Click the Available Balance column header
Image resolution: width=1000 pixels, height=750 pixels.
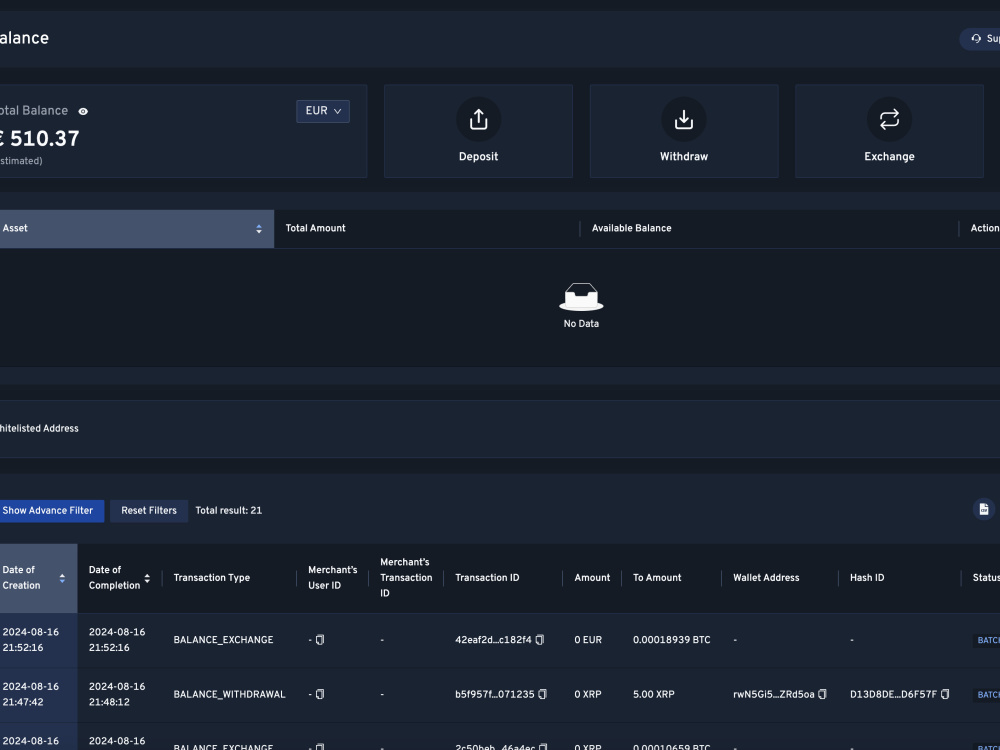tap(631, 228)
